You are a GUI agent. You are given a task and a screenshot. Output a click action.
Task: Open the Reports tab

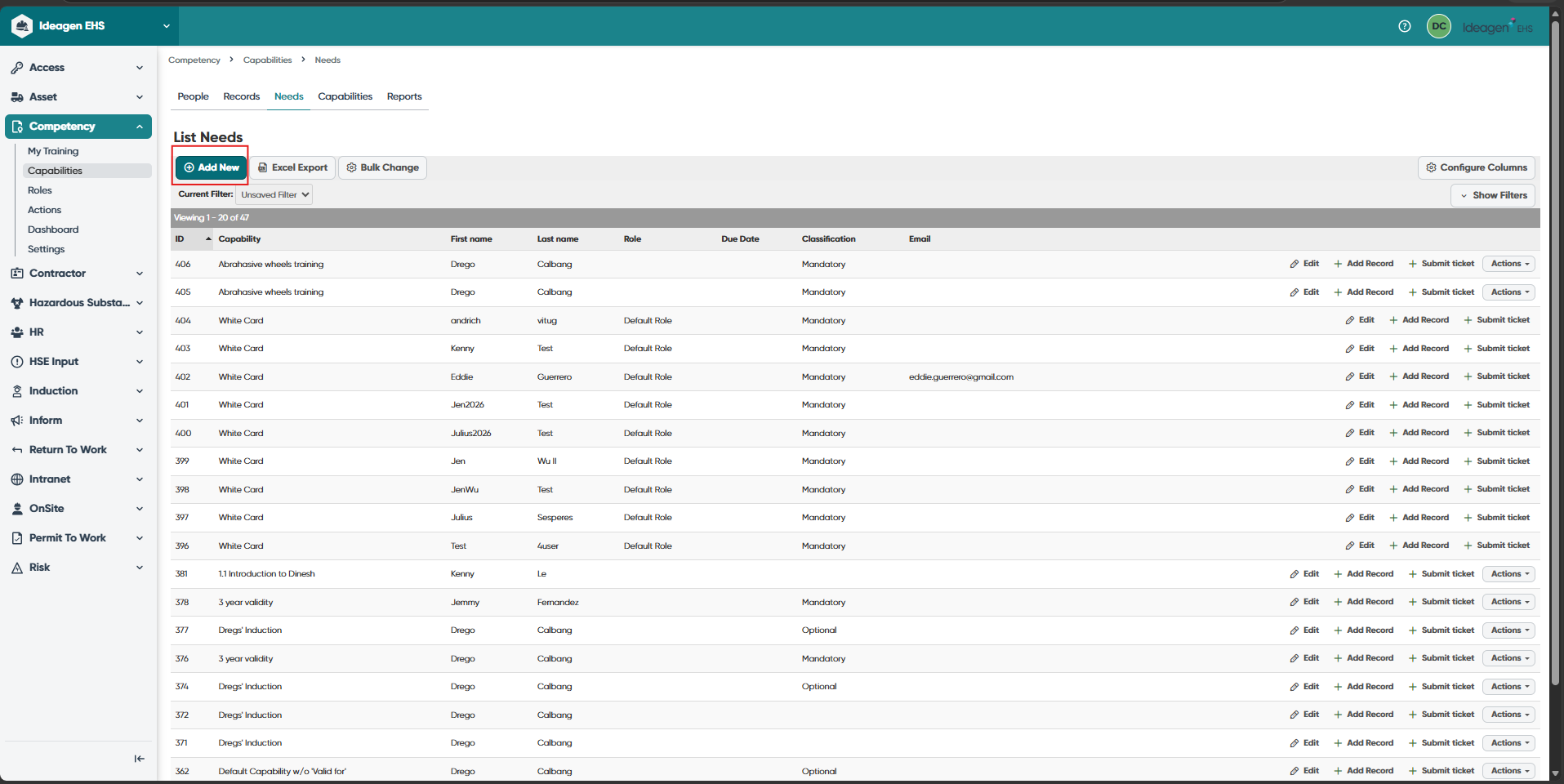click(x=404, y=96)
